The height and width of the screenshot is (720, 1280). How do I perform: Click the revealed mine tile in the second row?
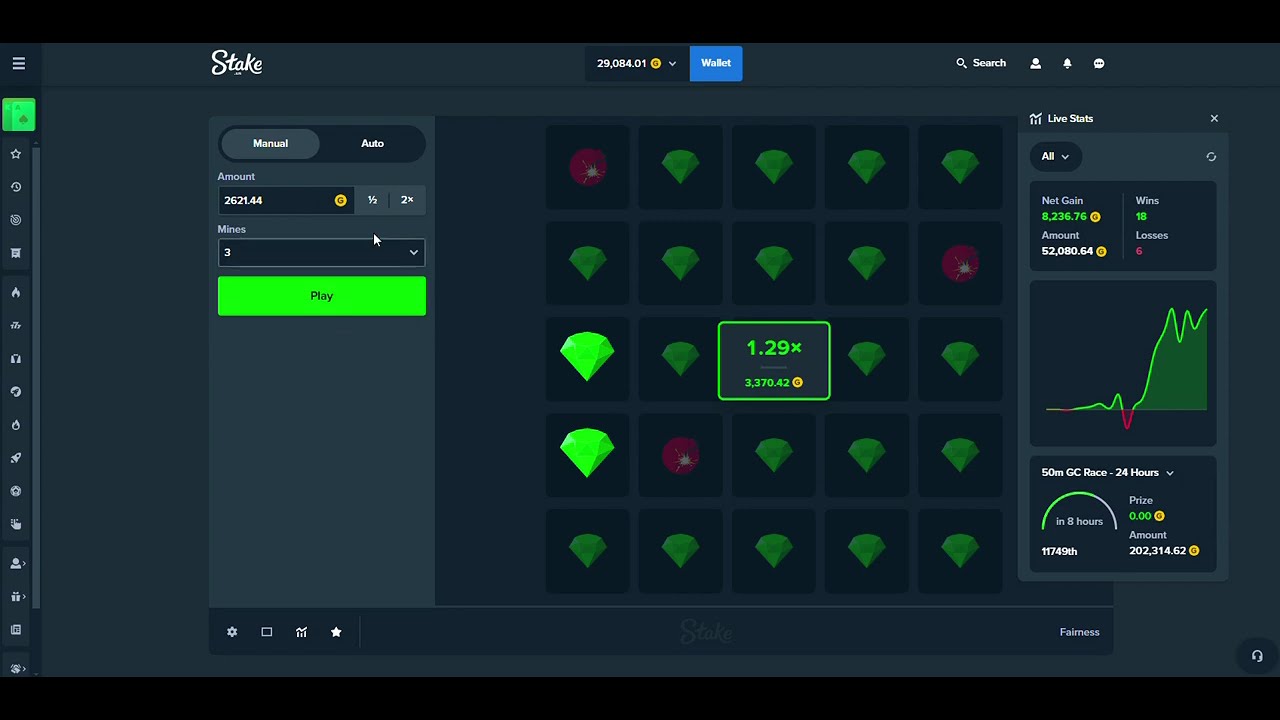[x=960, y=264]
